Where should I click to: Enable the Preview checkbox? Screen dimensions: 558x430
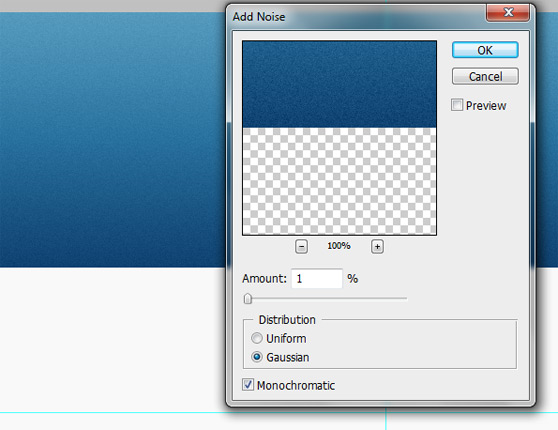click(457, 105)
